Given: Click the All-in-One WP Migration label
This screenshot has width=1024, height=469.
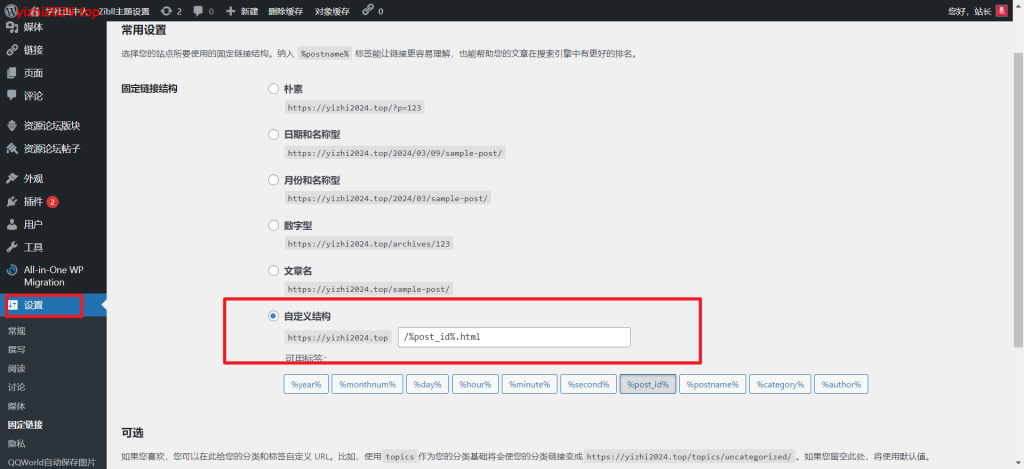Looking at the screenshot, I should [x=54, y=276].
